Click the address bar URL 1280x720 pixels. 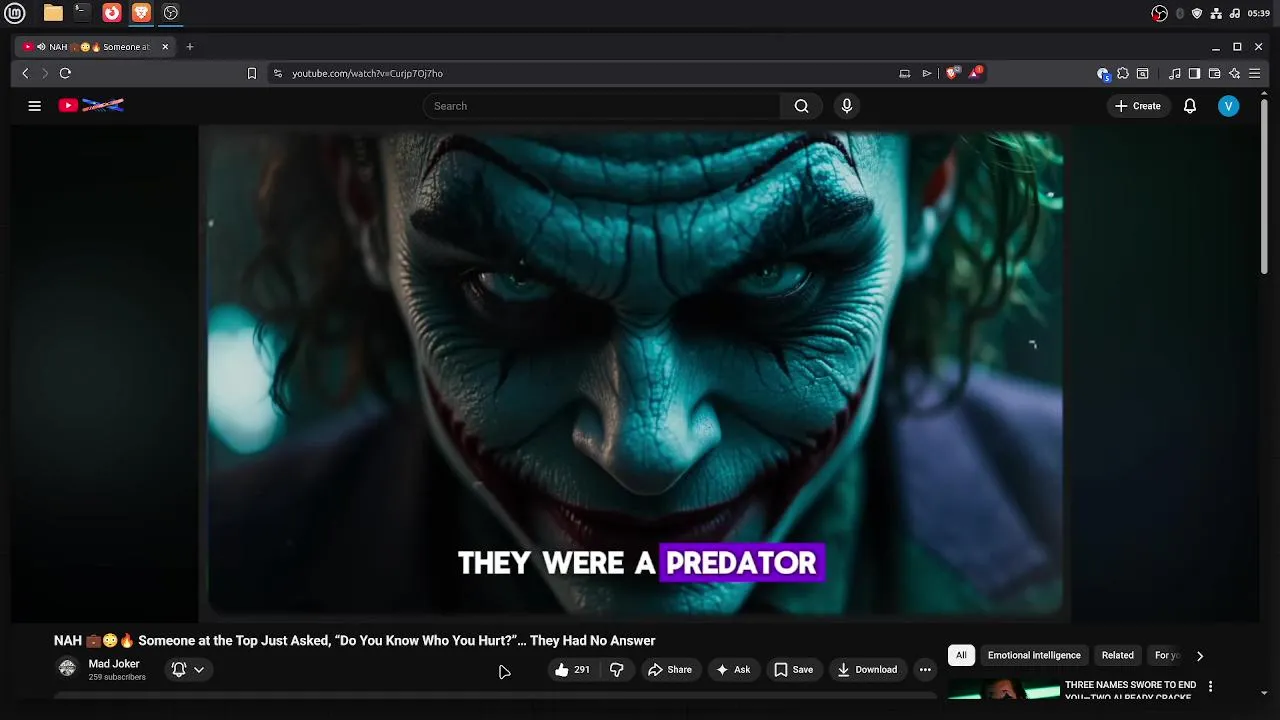pos(367,73)
